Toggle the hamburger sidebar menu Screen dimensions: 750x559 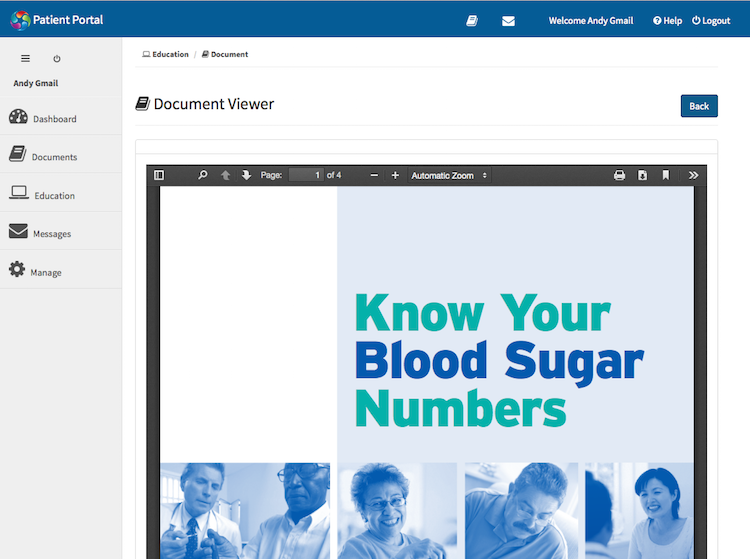point(26,59)
